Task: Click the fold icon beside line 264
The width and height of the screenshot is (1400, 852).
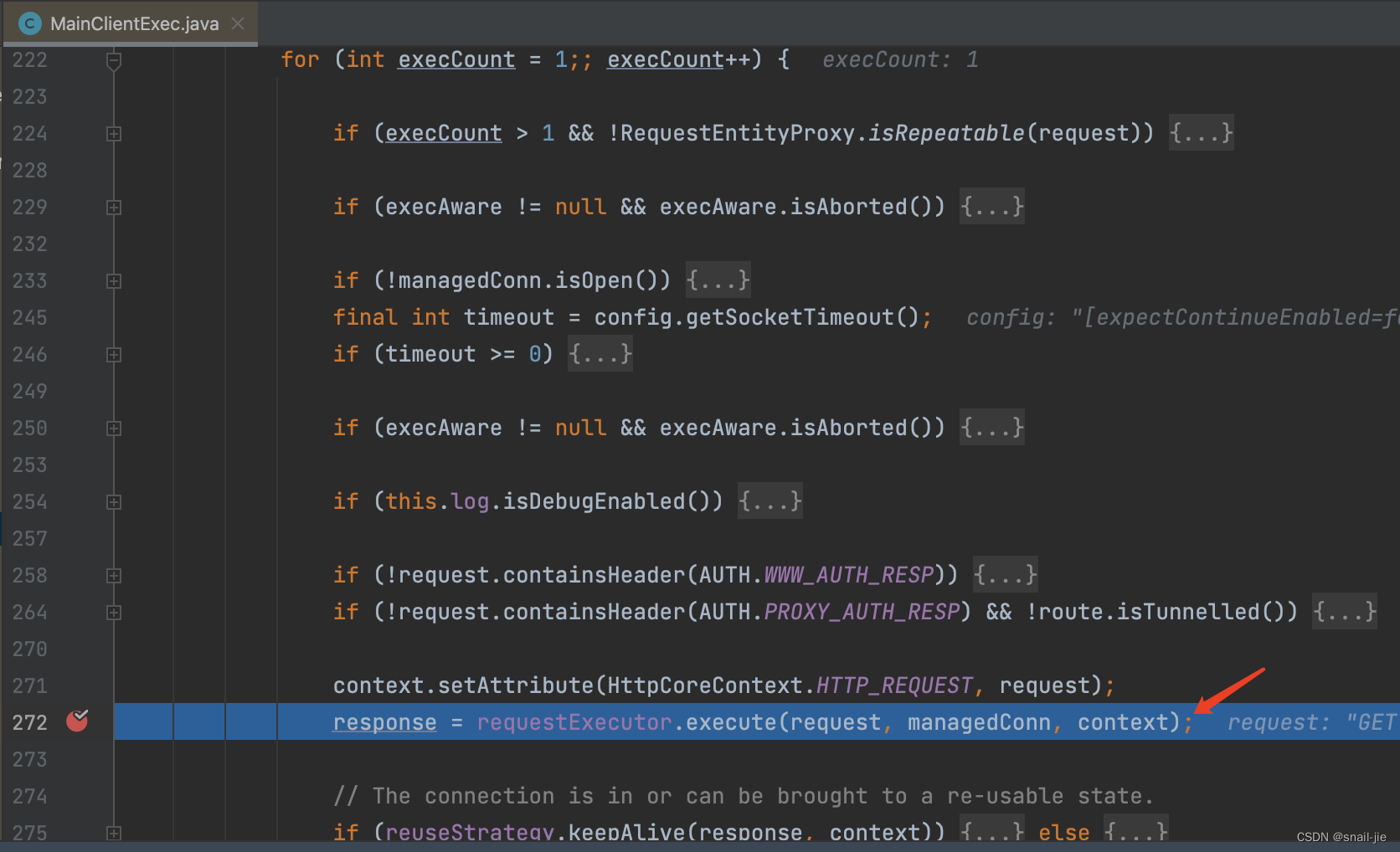Action: click(114, 612)
